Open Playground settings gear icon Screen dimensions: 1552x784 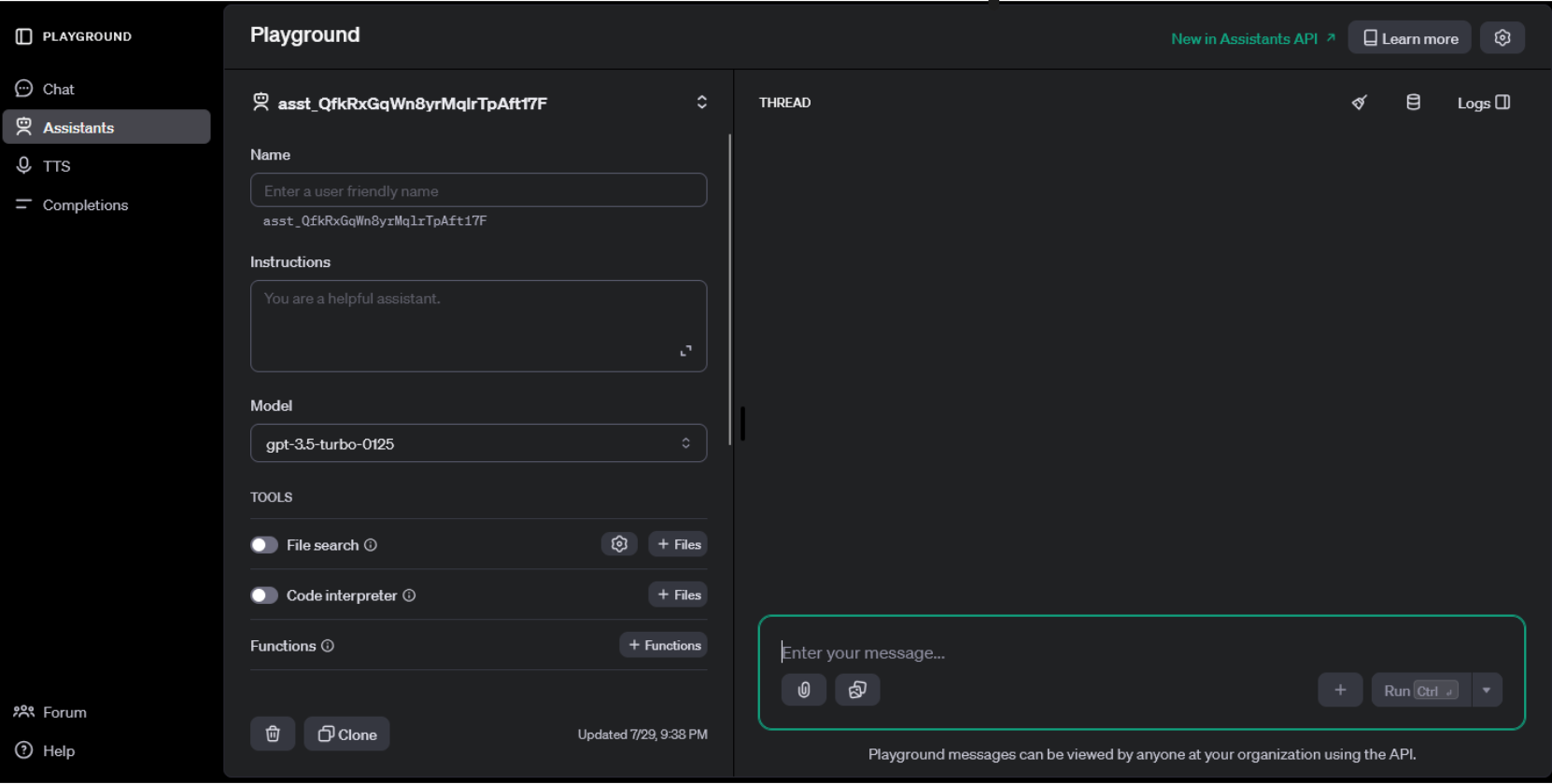[x=1503, y=38]
